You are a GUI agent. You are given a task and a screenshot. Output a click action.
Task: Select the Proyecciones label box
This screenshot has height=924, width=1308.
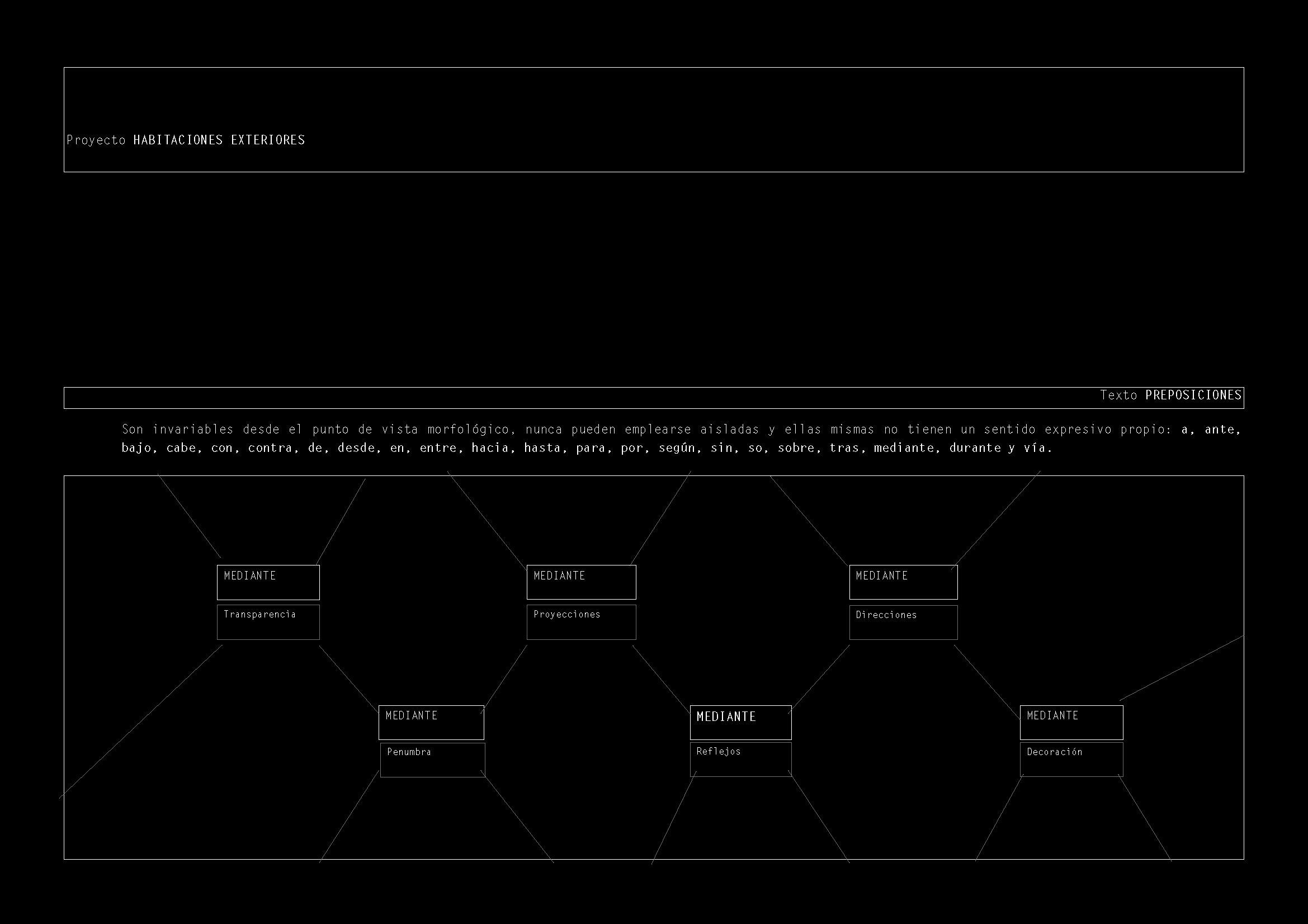(x=581, y=622)
